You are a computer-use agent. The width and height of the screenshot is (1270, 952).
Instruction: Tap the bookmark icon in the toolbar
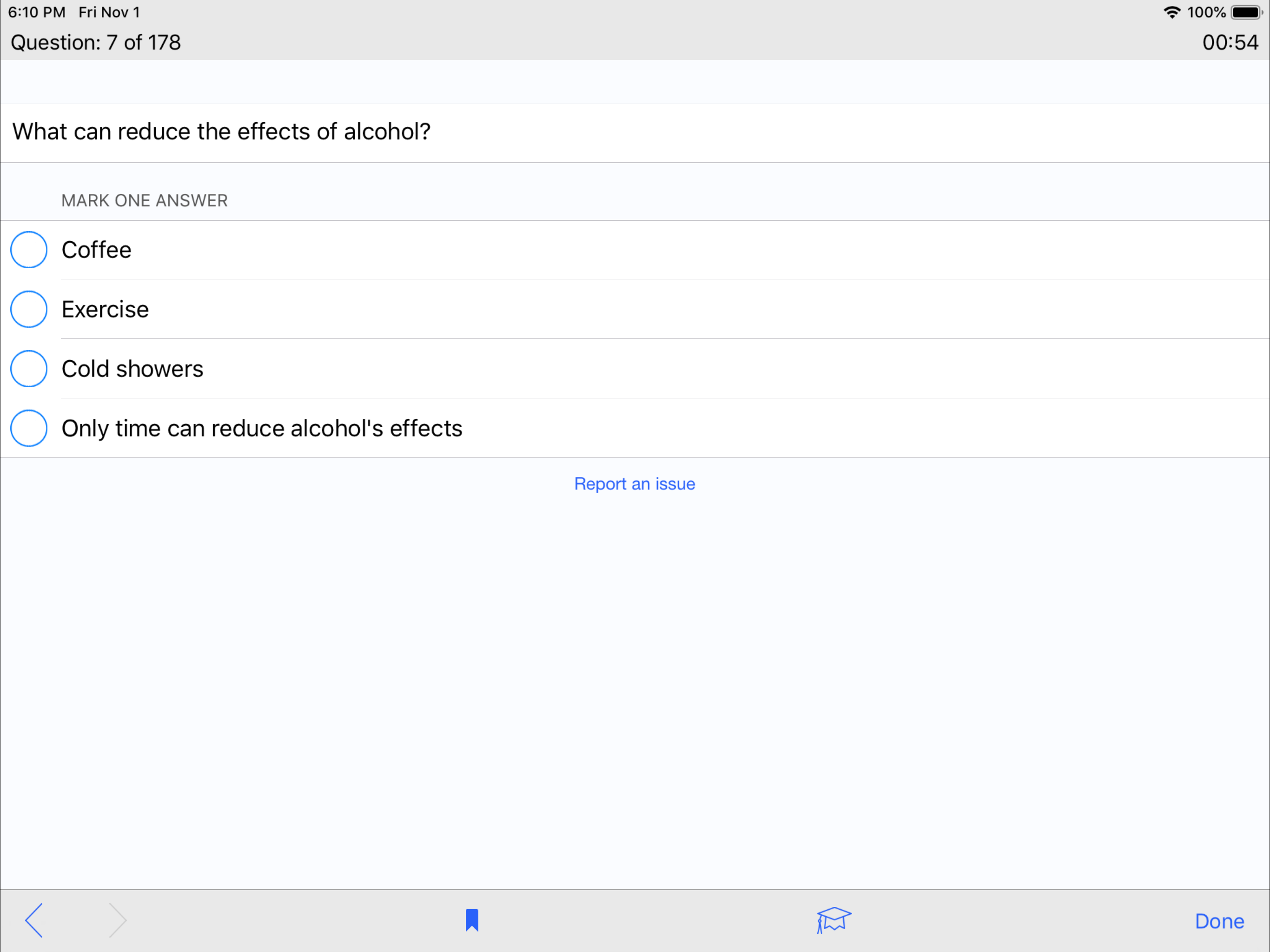(471, 920)
